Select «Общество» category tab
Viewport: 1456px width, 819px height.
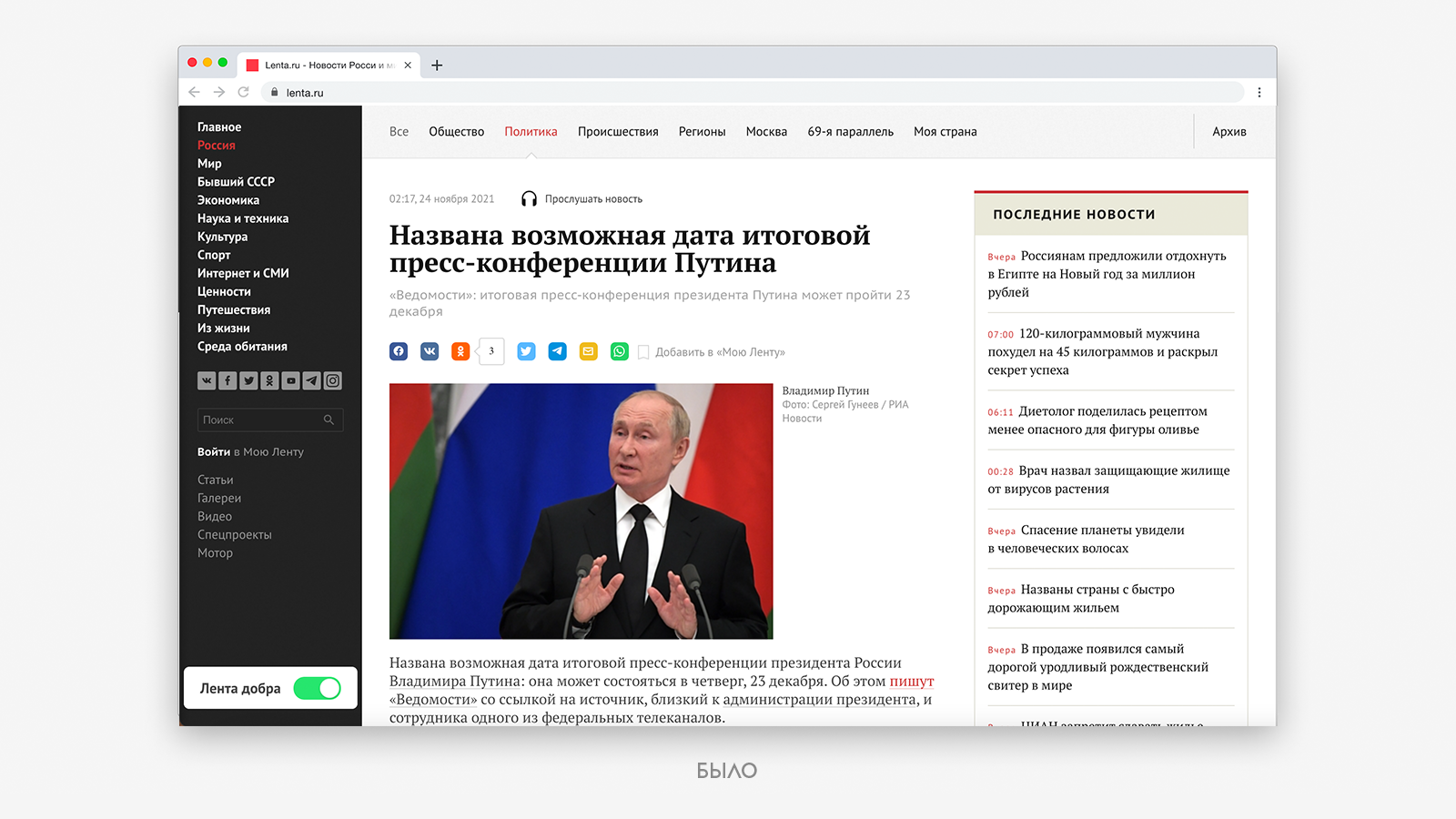coord(457,132)
